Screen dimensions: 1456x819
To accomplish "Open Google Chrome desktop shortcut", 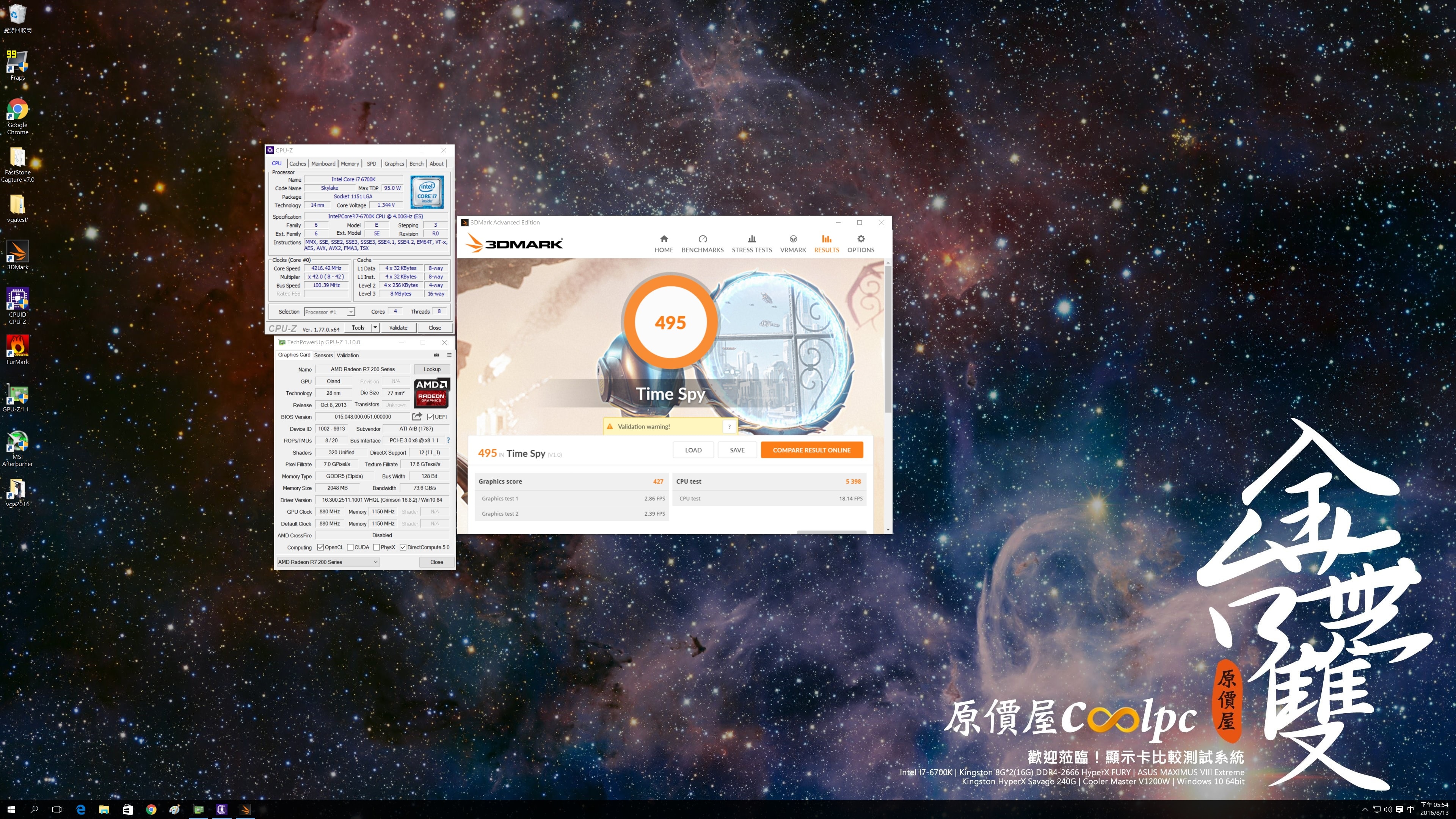I will [17, 117].
